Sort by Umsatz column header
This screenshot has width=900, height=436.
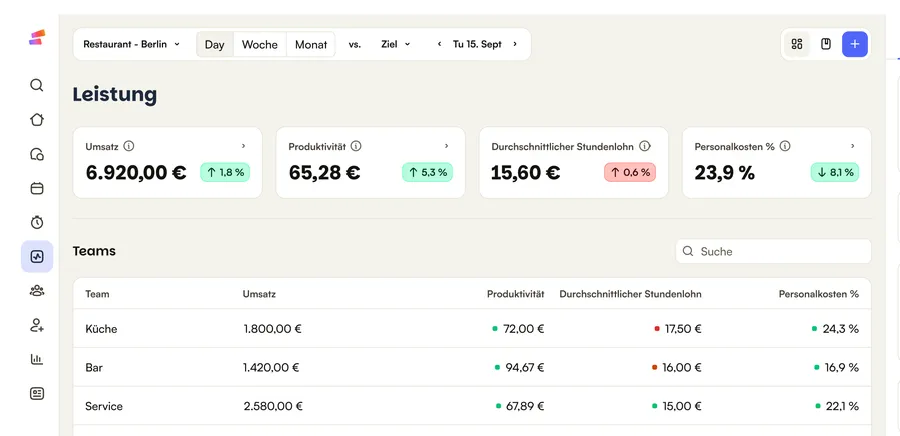tap(259, 294)
